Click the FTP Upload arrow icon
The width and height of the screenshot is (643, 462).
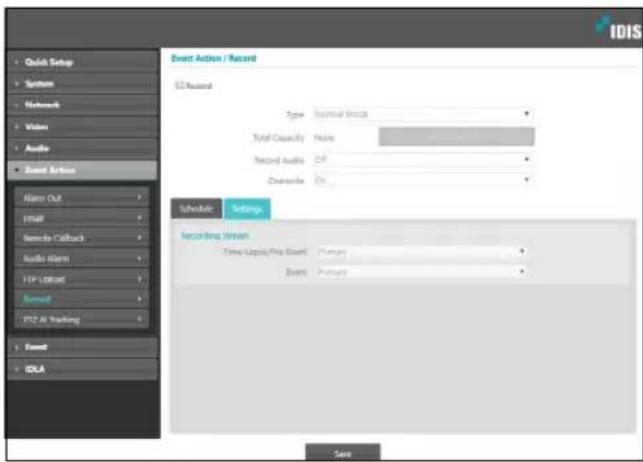[139, 279]
